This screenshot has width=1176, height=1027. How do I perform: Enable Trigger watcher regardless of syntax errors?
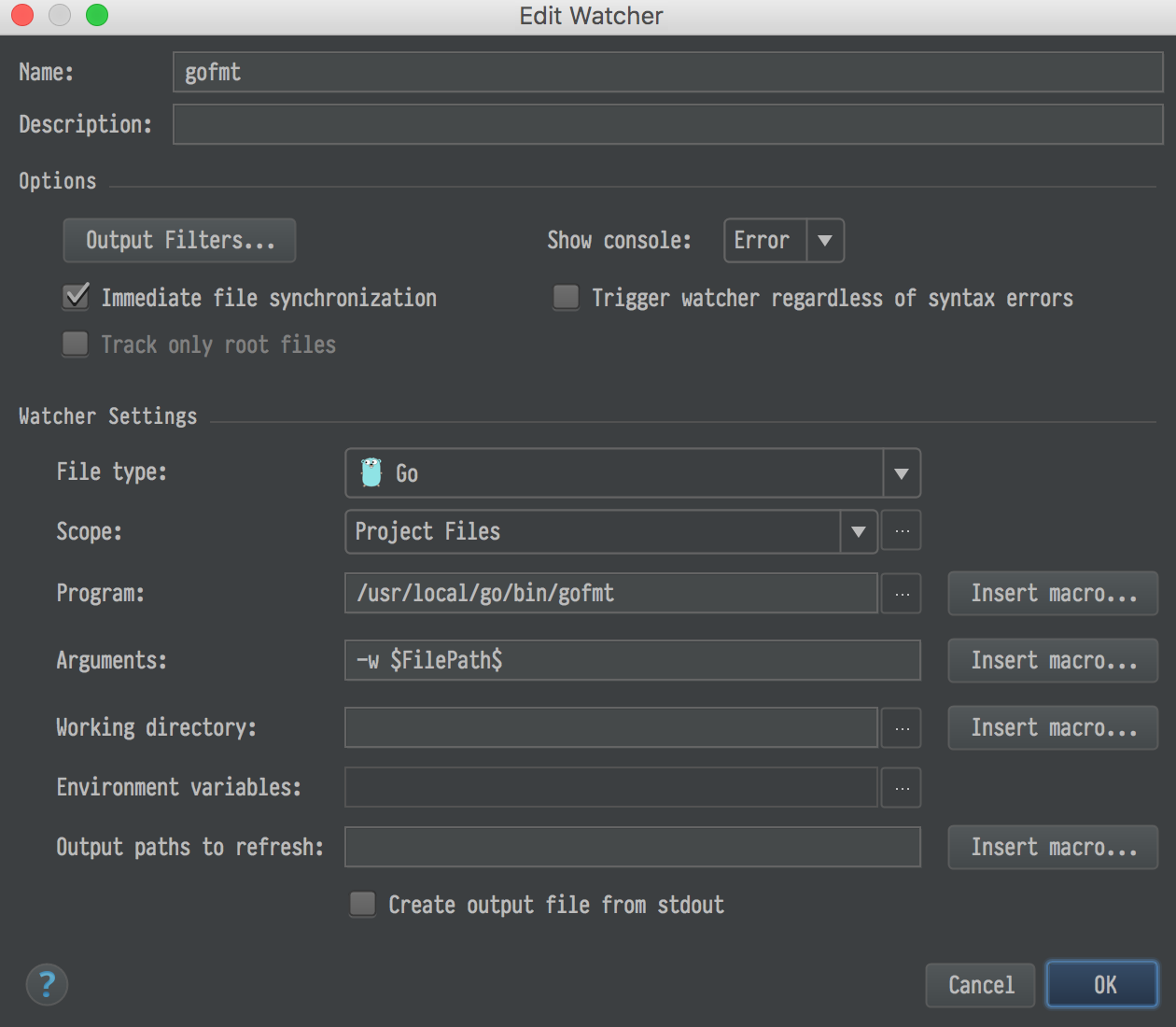566,298
